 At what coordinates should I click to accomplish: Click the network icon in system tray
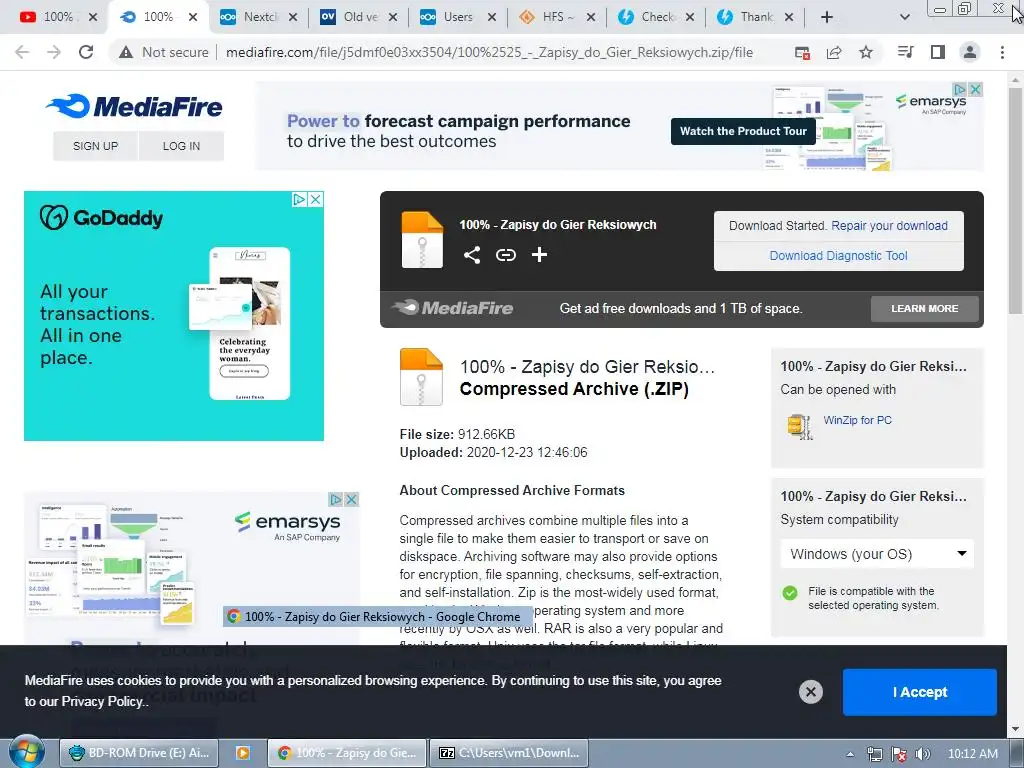coord(875,754)
